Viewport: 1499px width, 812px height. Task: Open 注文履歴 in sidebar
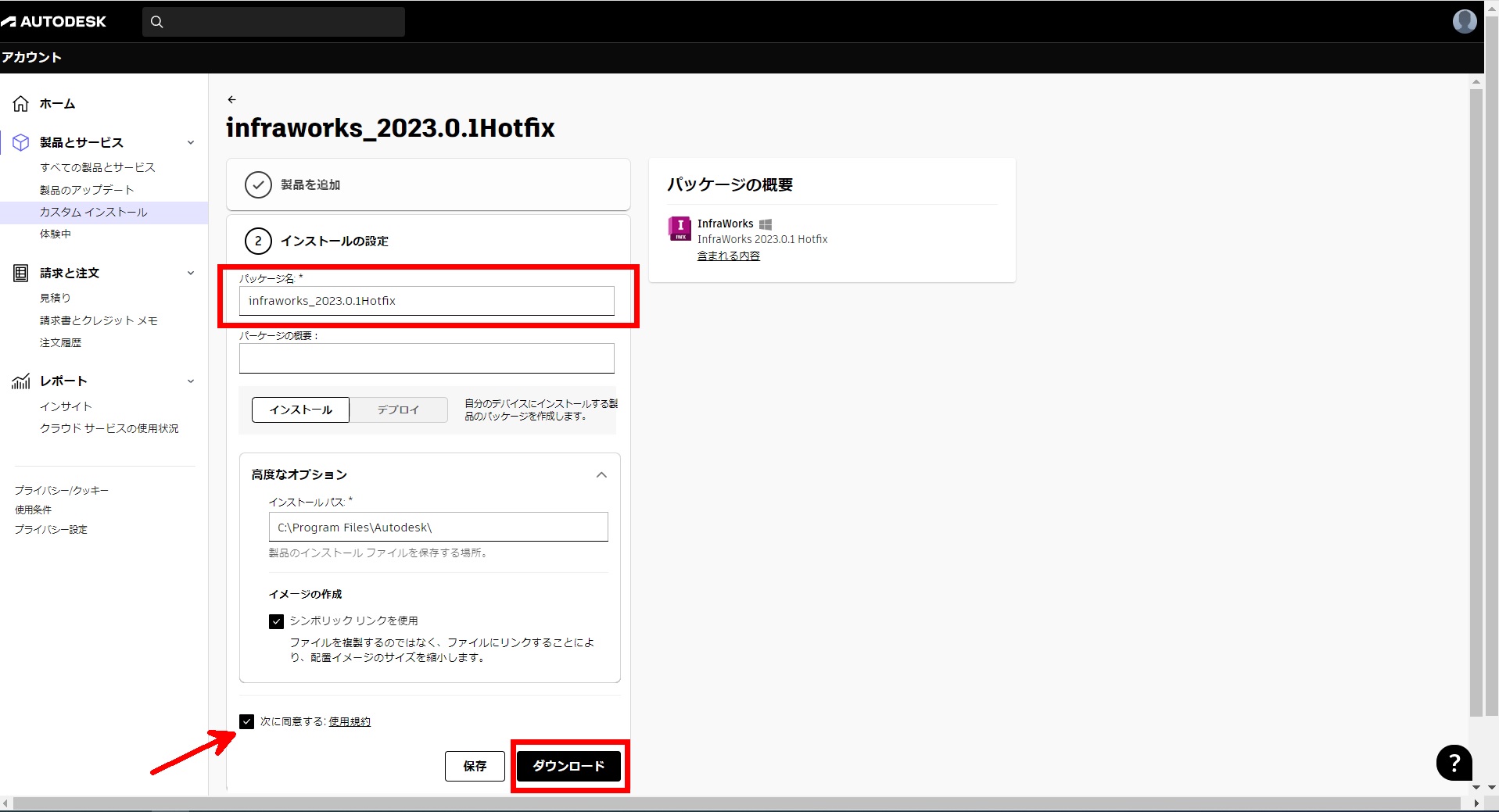point(60,342)
